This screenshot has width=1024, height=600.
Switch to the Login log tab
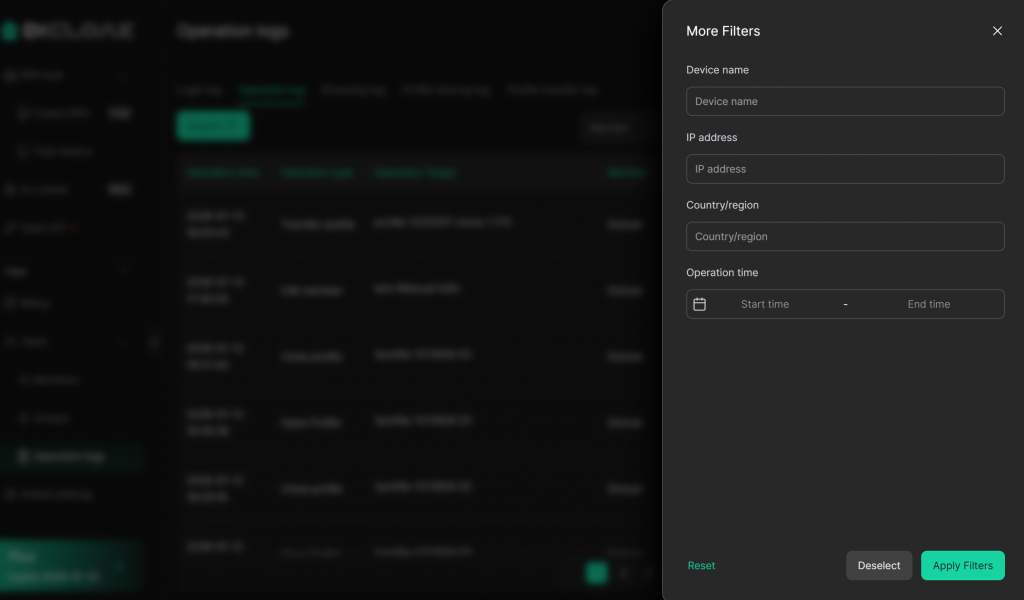tap(199, 90)
